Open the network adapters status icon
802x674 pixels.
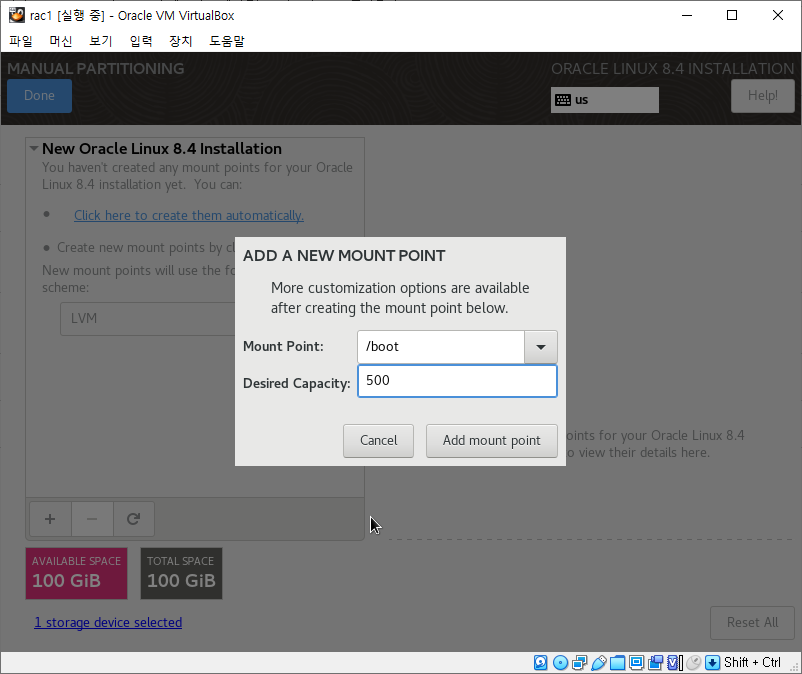pos(580,663)
